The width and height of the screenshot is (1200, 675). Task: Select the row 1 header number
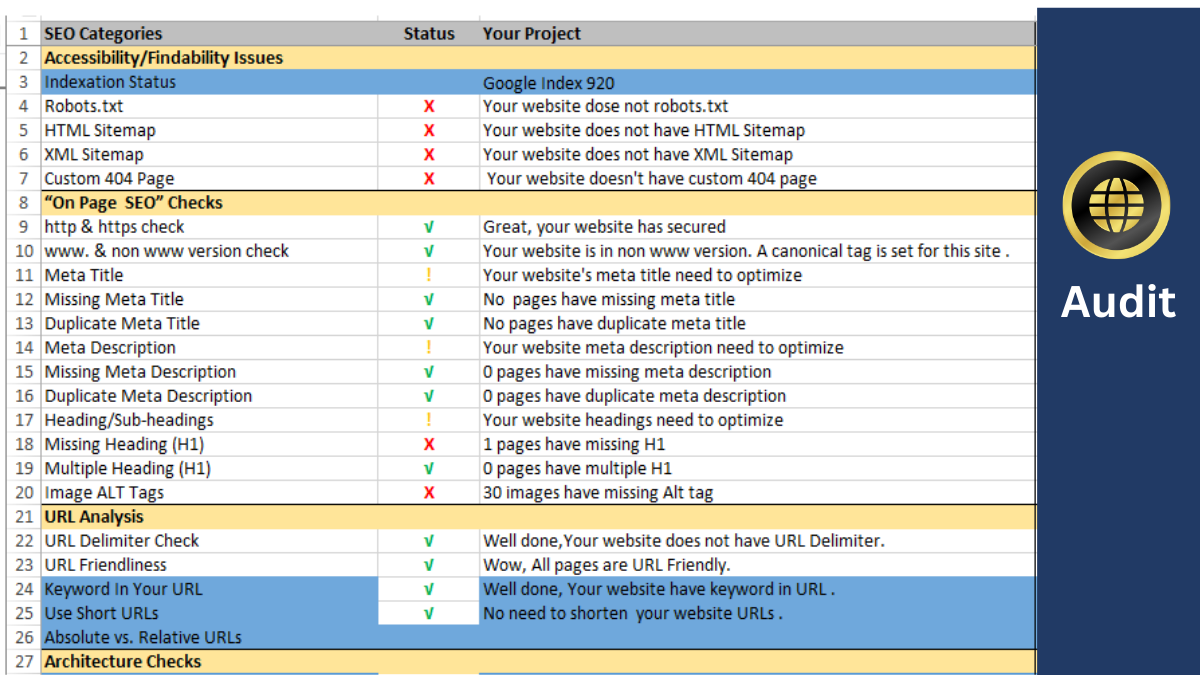pos(24,34)
